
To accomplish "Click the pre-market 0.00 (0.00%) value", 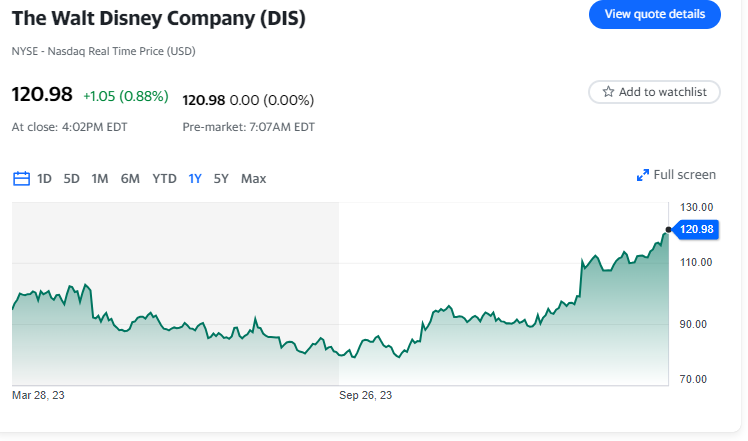I will tap(272, 100).
